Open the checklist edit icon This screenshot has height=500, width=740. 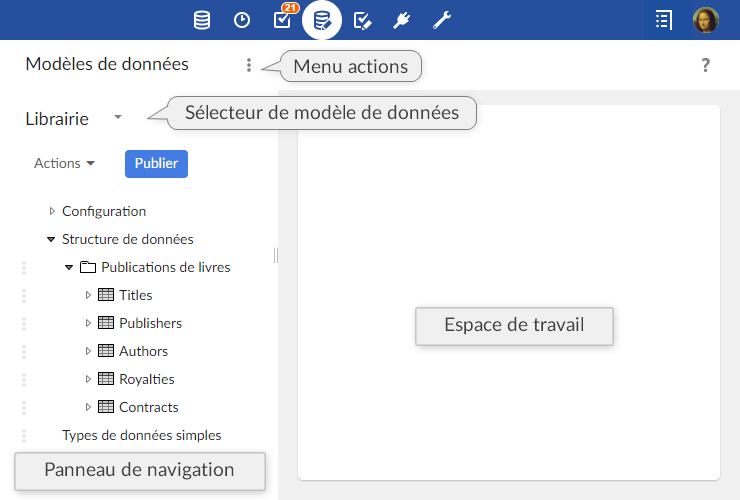(x=362, y=19)
